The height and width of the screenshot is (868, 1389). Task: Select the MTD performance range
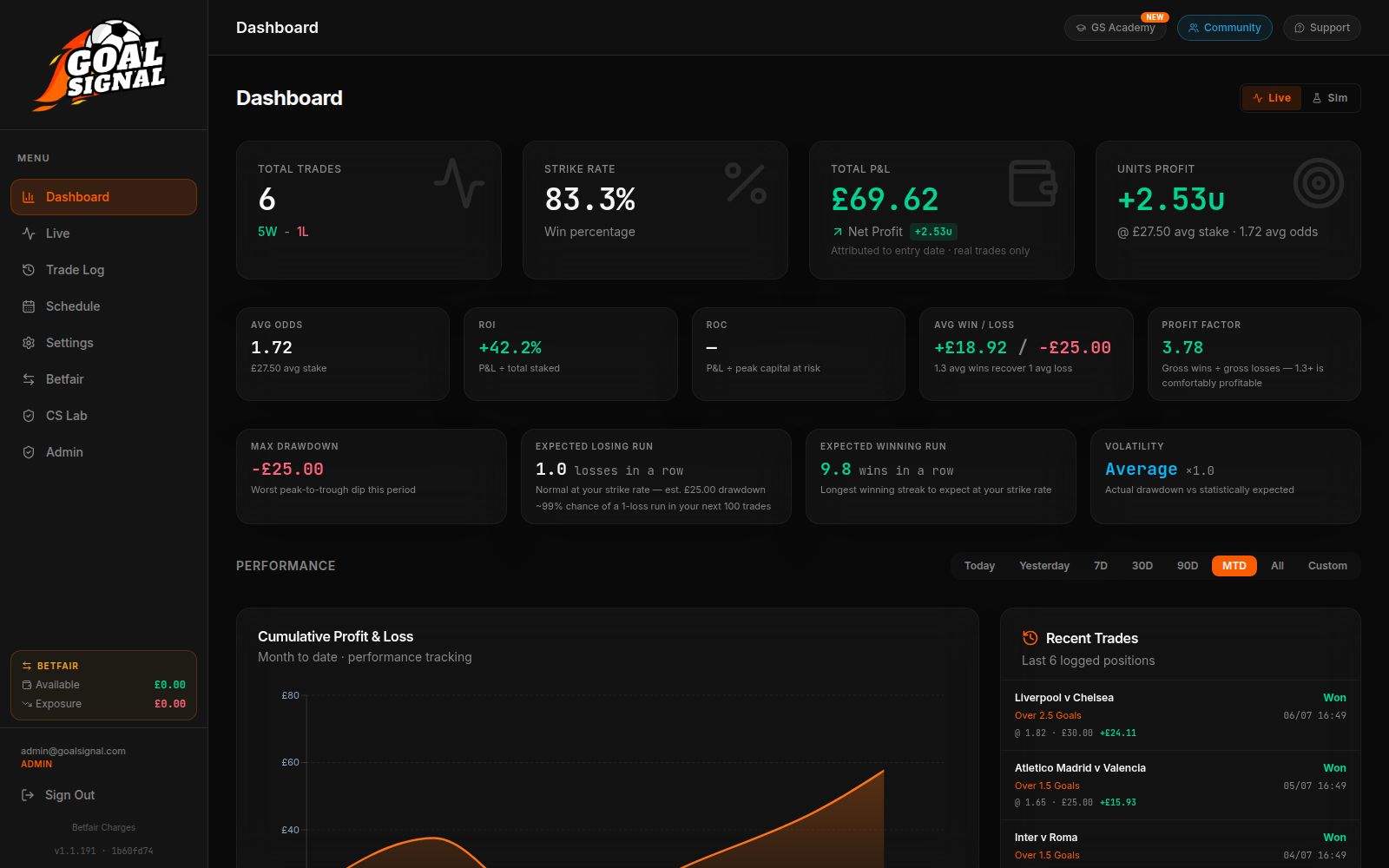[1234, 566]
